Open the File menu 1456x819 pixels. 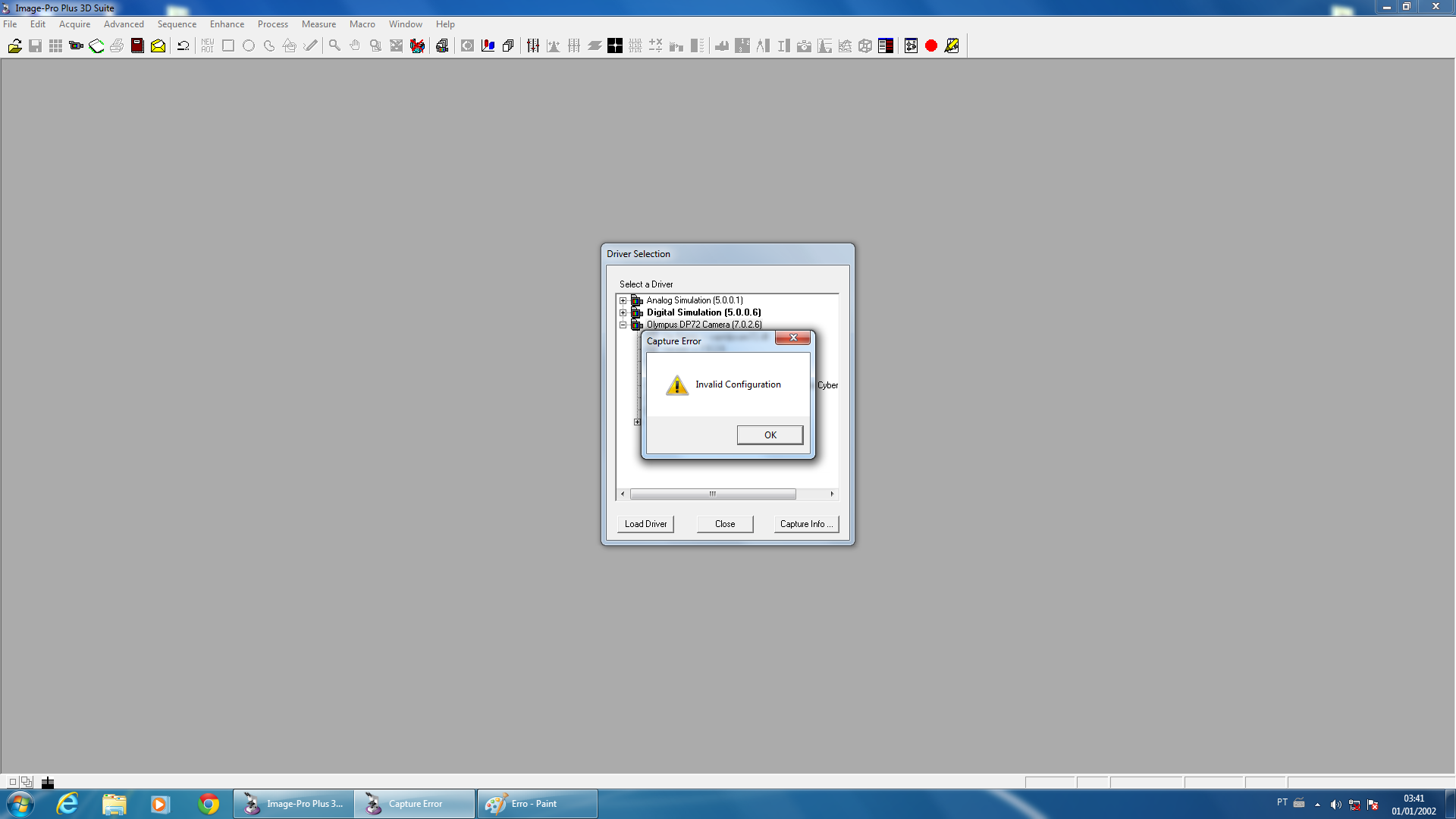[10, 24]
